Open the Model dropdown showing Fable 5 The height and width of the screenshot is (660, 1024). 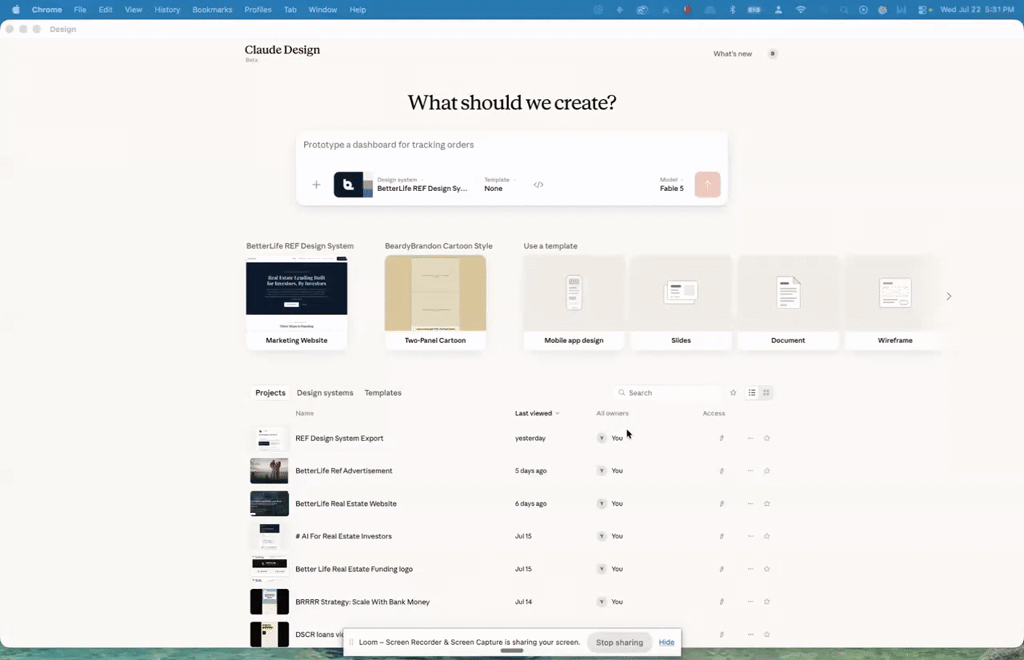coord(671,184)
